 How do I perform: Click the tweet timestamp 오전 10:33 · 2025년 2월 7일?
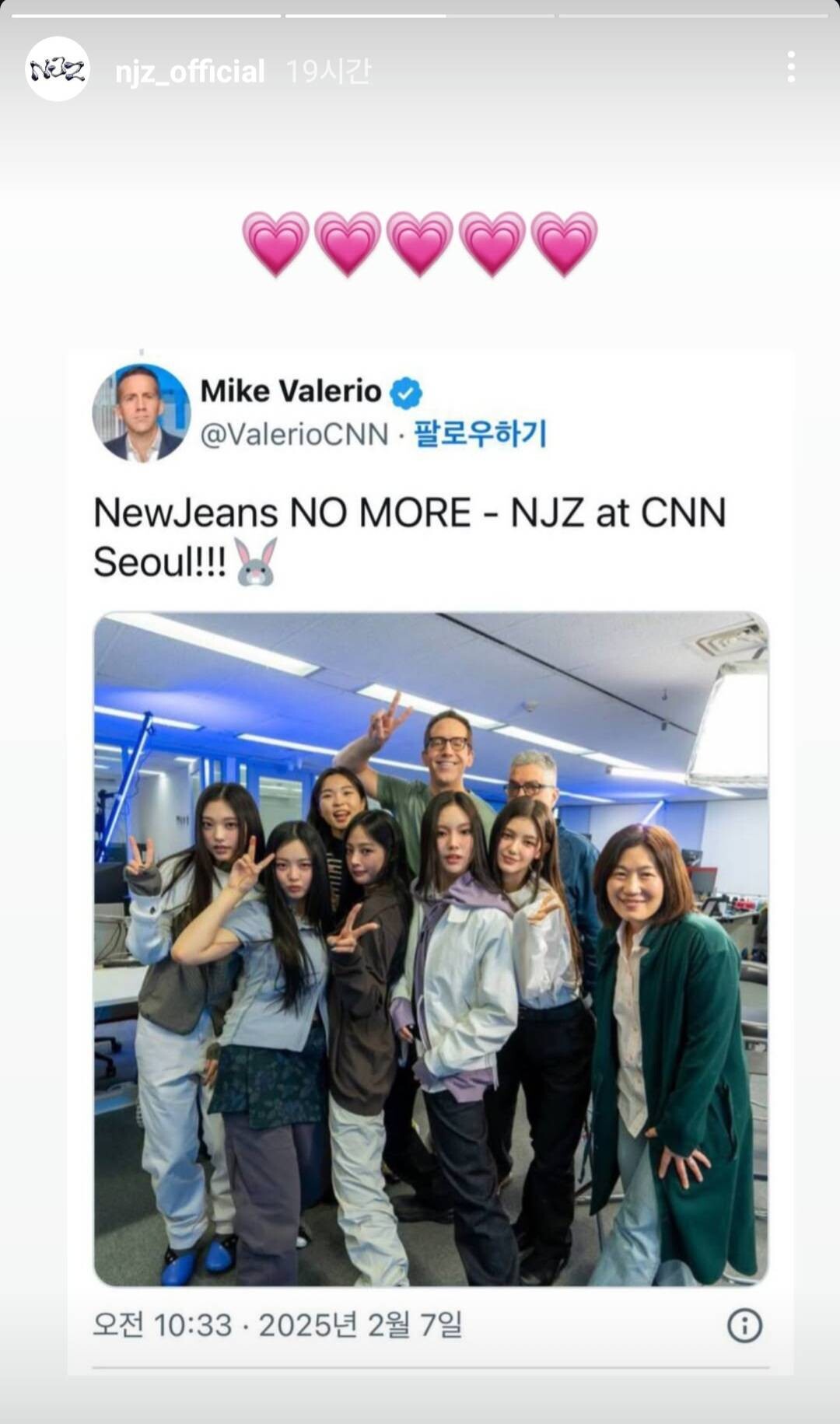[x=278, y=1324]
